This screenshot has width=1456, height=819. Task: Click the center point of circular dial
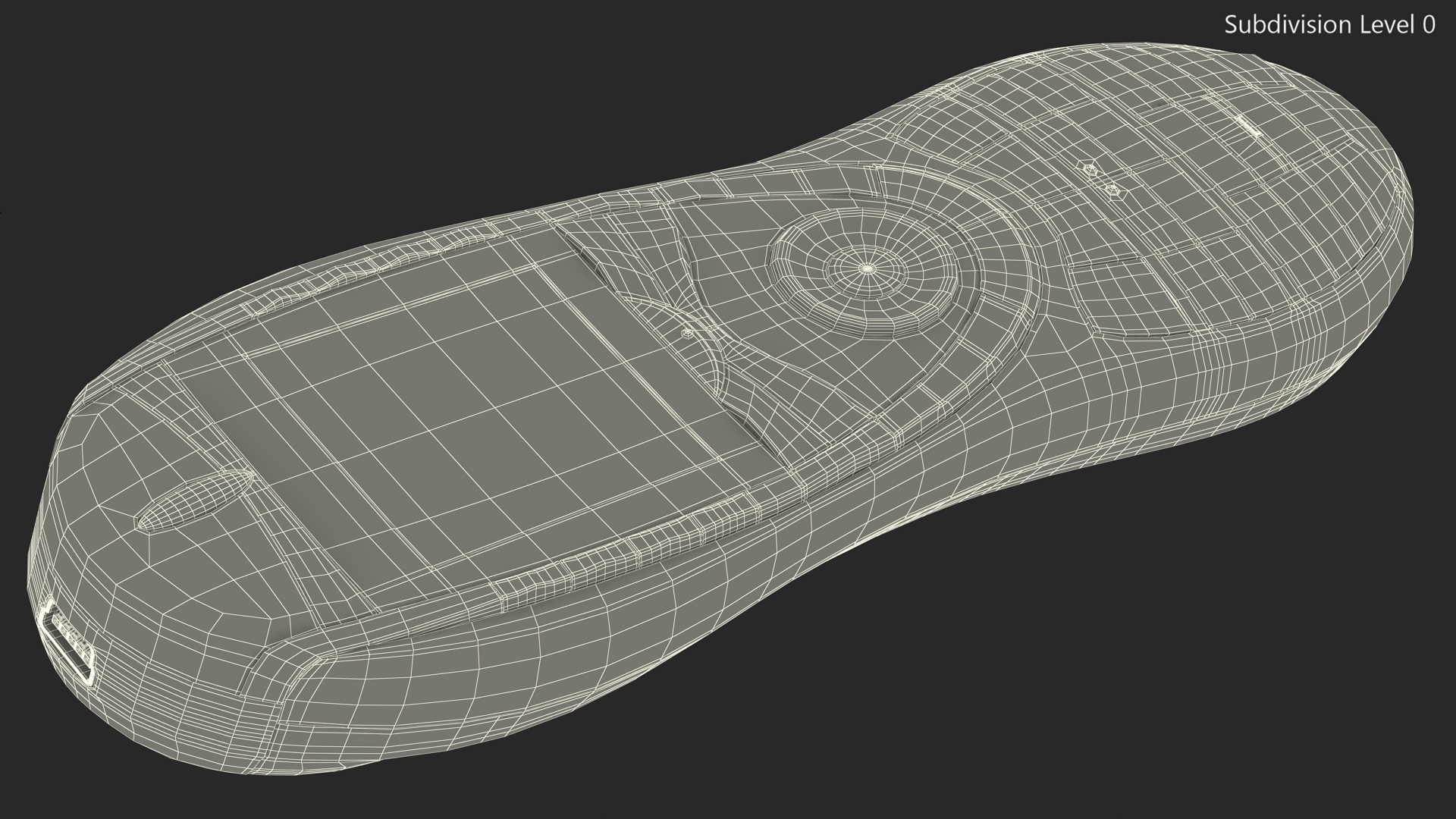(868, 266)
